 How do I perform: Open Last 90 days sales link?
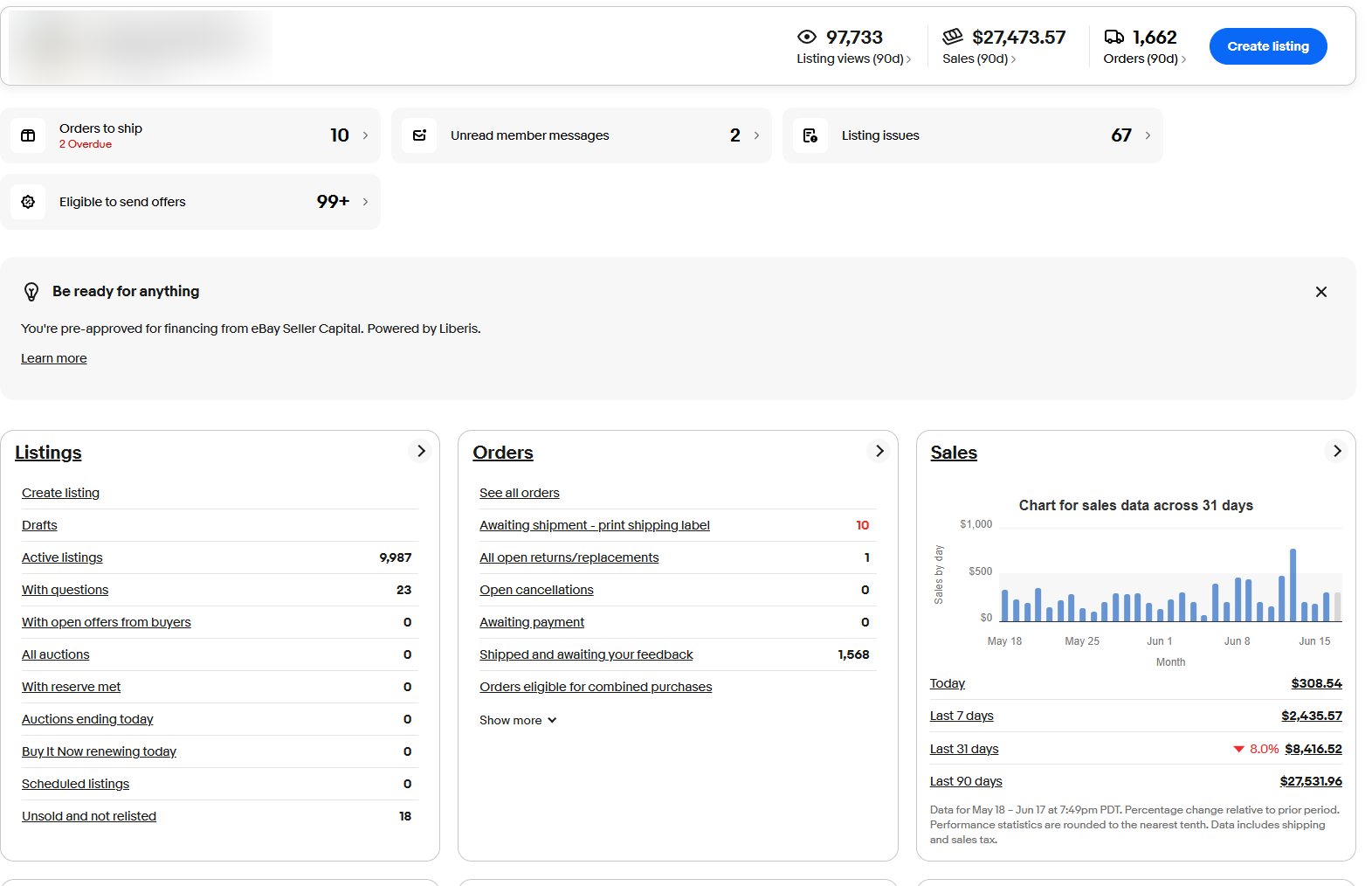pos(966,781)
